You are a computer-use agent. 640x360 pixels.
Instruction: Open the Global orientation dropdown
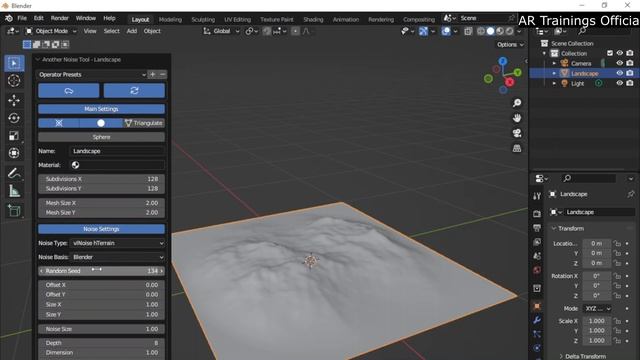(221, 31)
